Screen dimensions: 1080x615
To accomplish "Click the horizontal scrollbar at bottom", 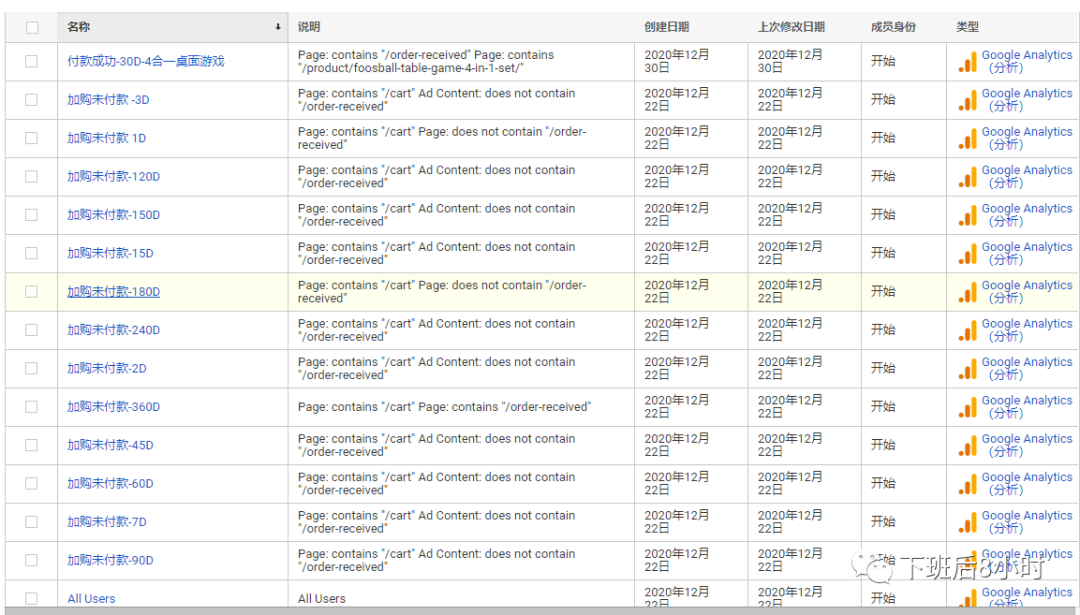I will (540, 611).
